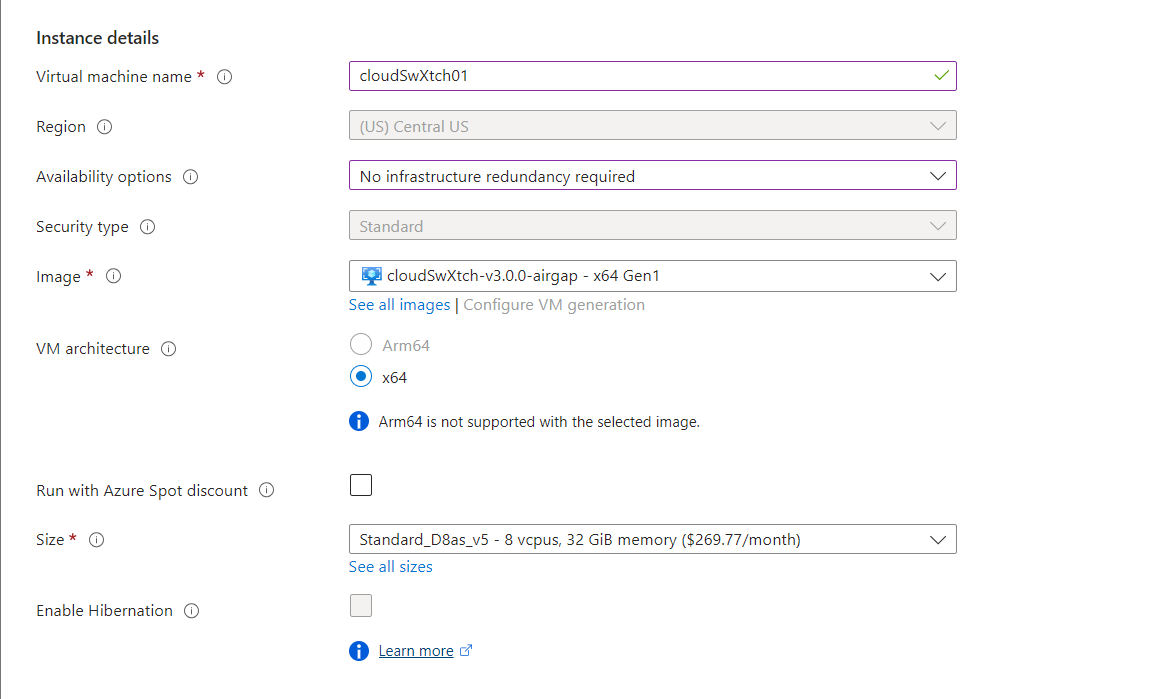Open the Availability options dropdown
Viewport: 1165px width, 699px height.
tap(938, 175)
